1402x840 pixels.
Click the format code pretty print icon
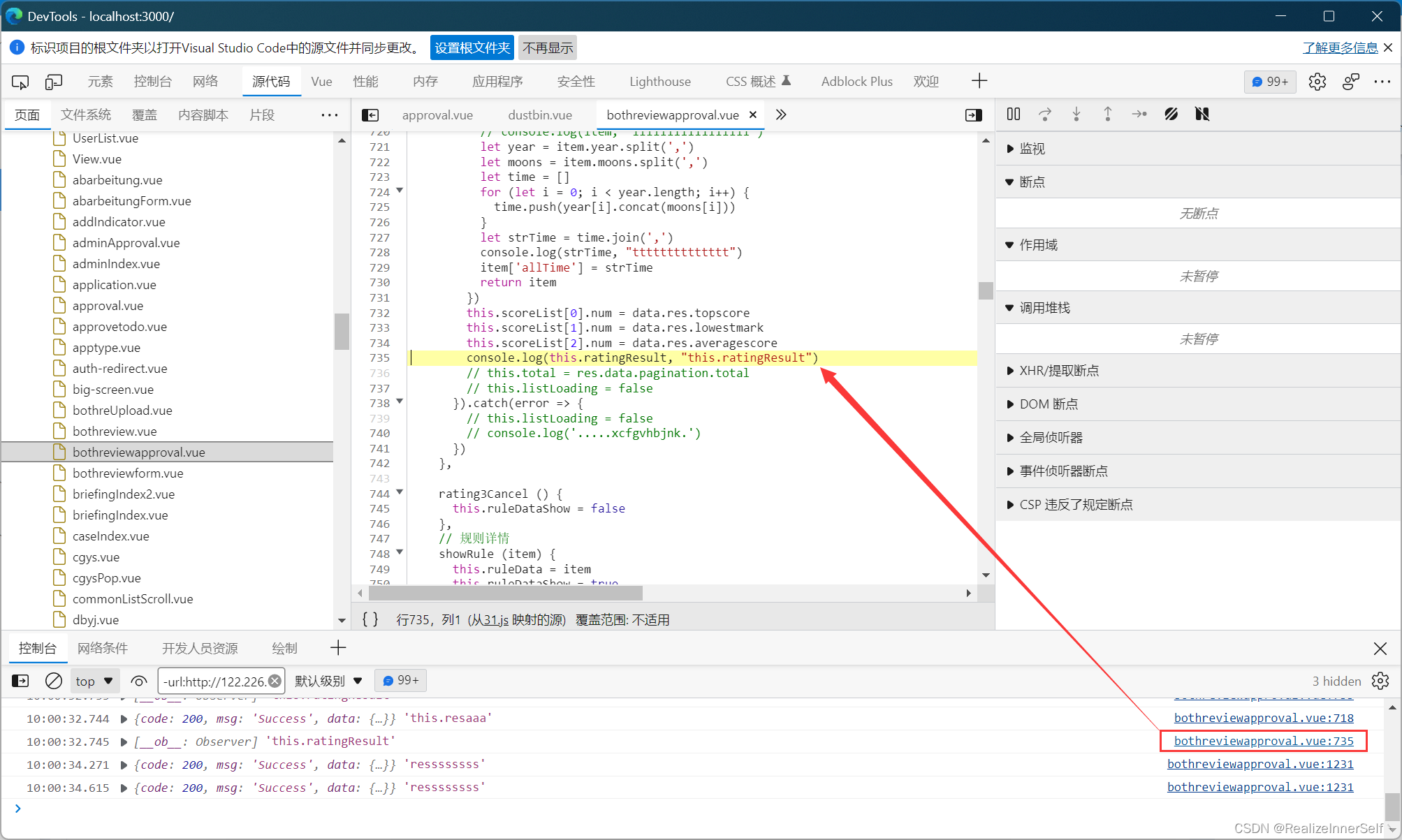(369, 618)
